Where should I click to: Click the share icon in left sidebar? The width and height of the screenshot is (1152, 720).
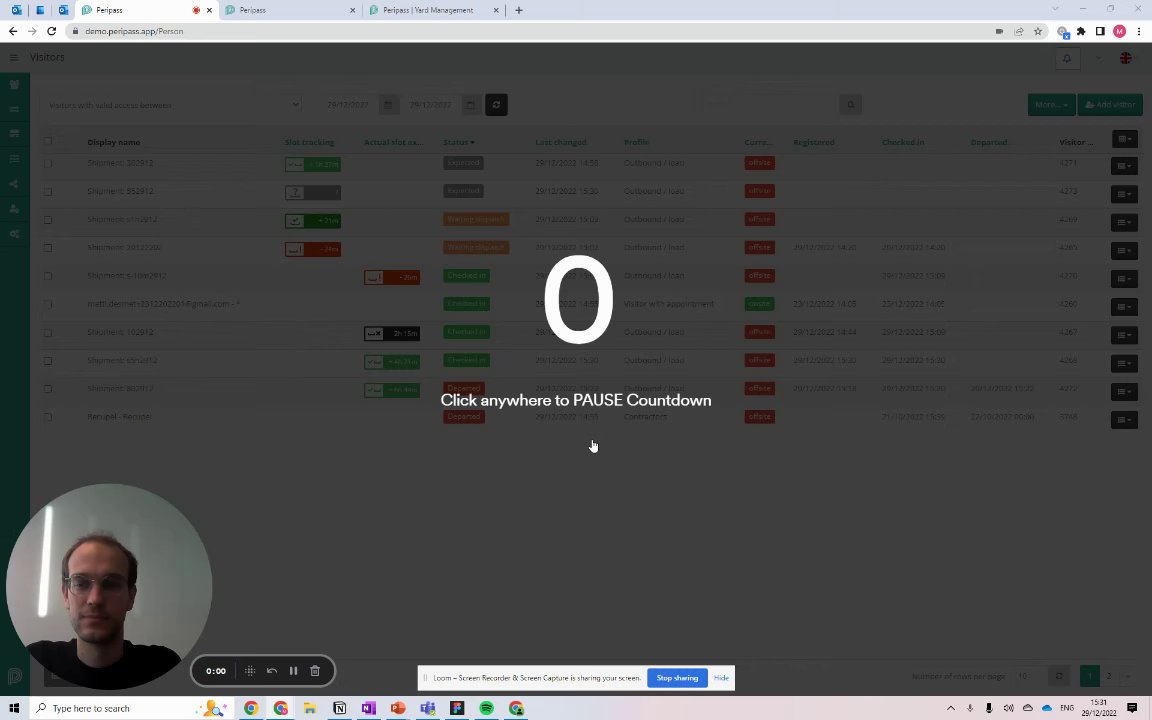(14, 184)
